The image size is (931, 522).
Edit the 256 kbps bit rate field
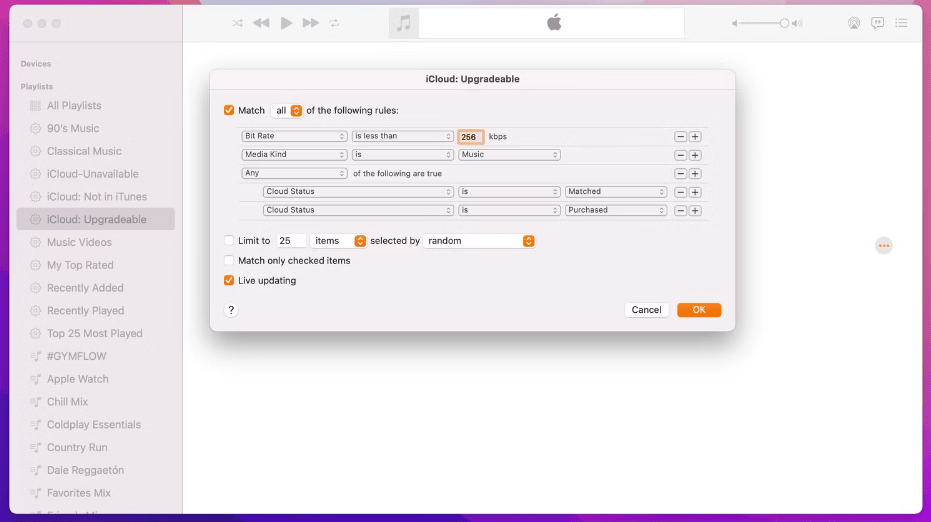pyautogui.click(x=470, y=137)
